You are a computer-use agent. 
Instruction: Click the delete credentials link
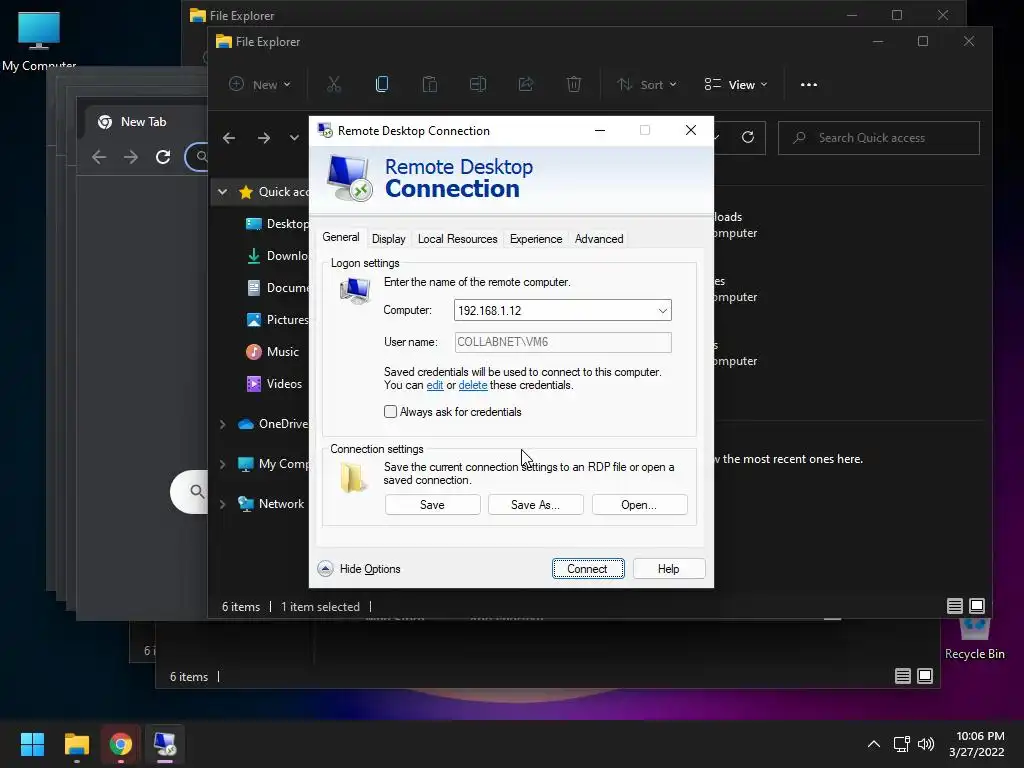[473, 385]
